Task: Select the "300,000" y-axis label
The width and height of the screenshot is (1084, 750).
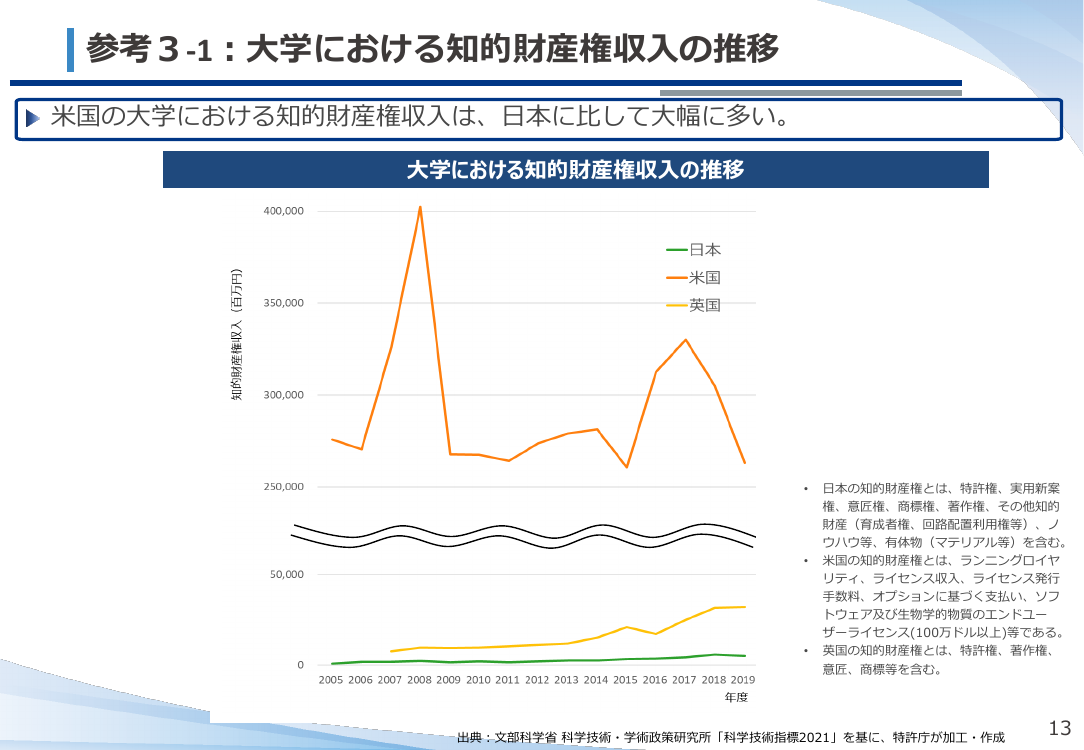Action: [283, 395]
